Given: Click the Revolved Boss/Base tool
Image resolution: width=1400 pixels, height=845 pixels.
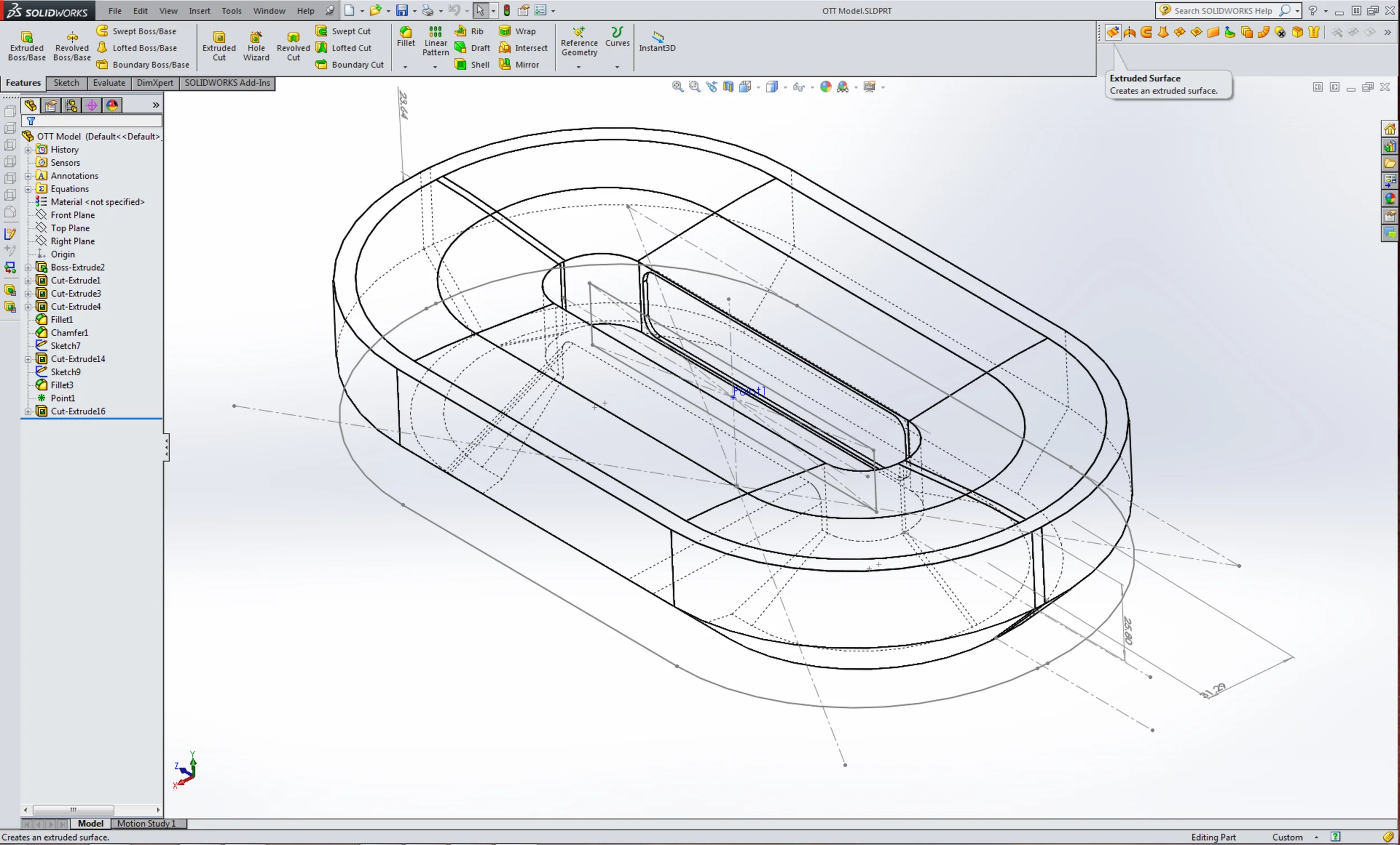Looking at the screenshot, I should 72,45.
